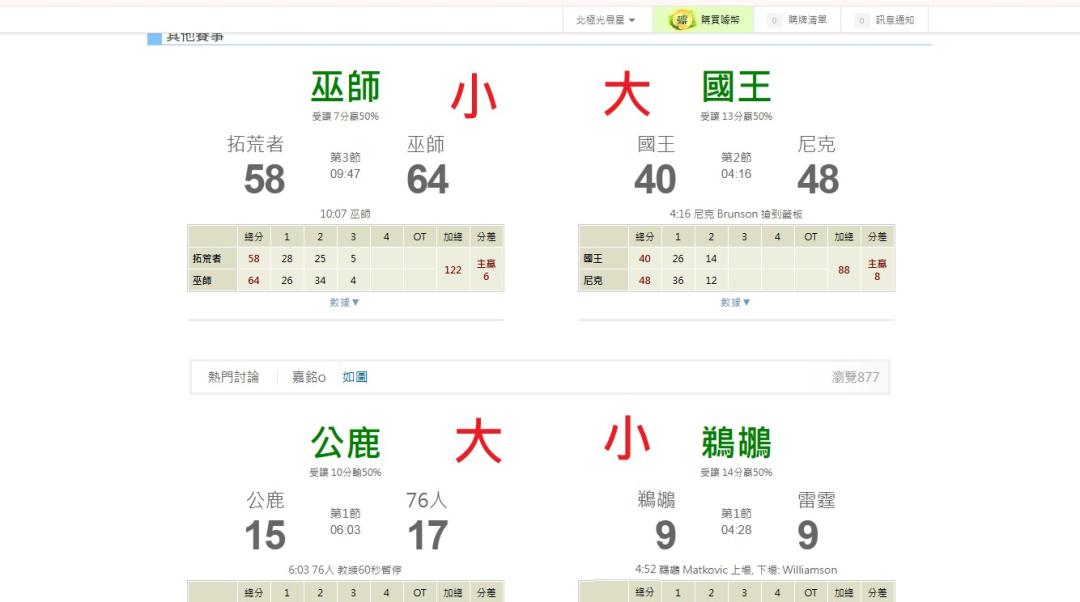Select the green 巫師 pick heading

345,88
